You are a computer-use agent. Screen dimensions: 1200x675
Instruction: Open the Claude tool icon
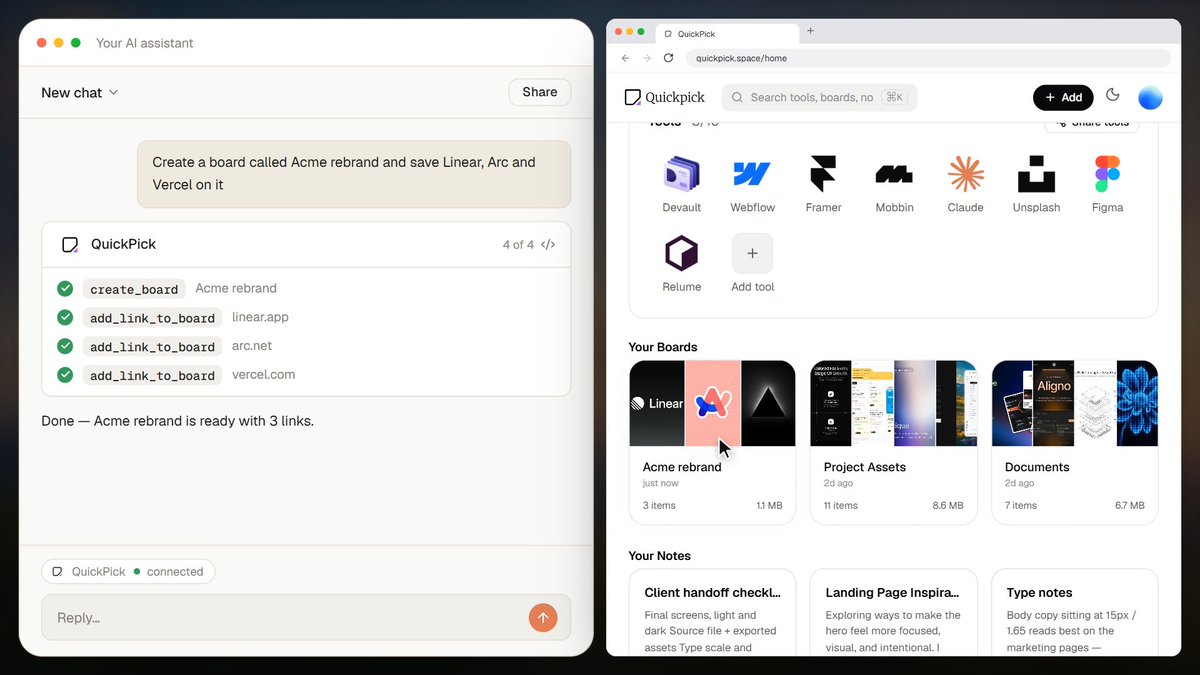[965, 174]
